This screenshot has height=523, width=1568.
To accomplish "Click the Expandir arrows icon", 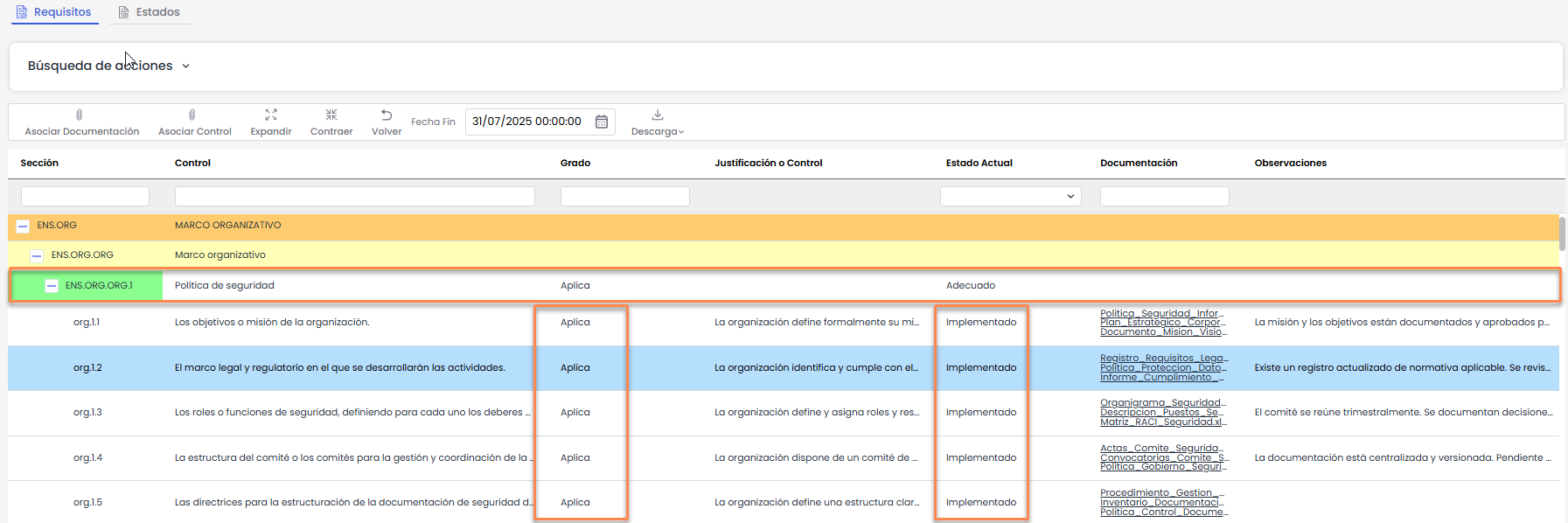I will click(x=271, y=115).
